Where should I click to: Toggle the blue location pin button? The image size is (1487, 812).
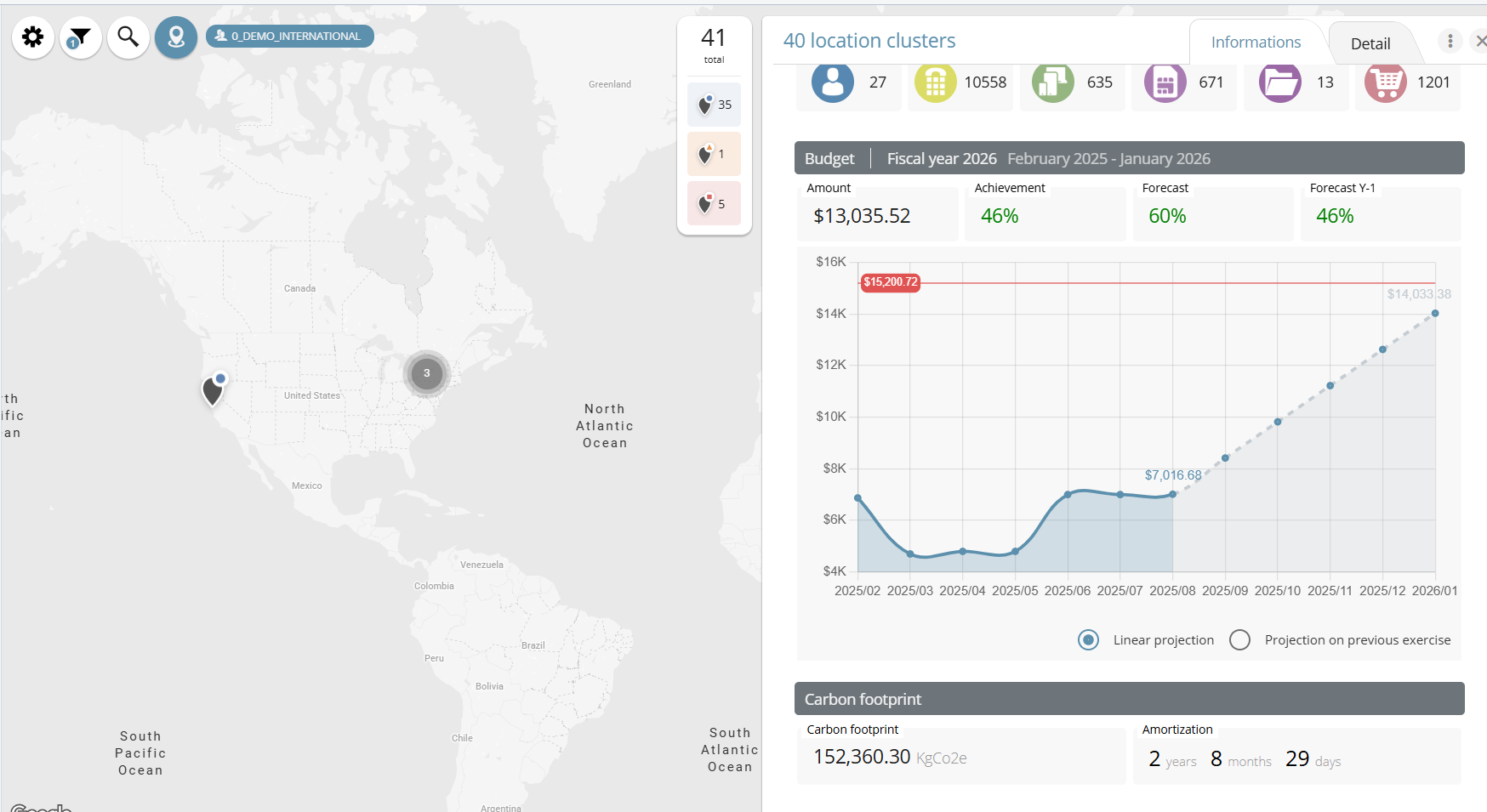(x=176, y=37)
